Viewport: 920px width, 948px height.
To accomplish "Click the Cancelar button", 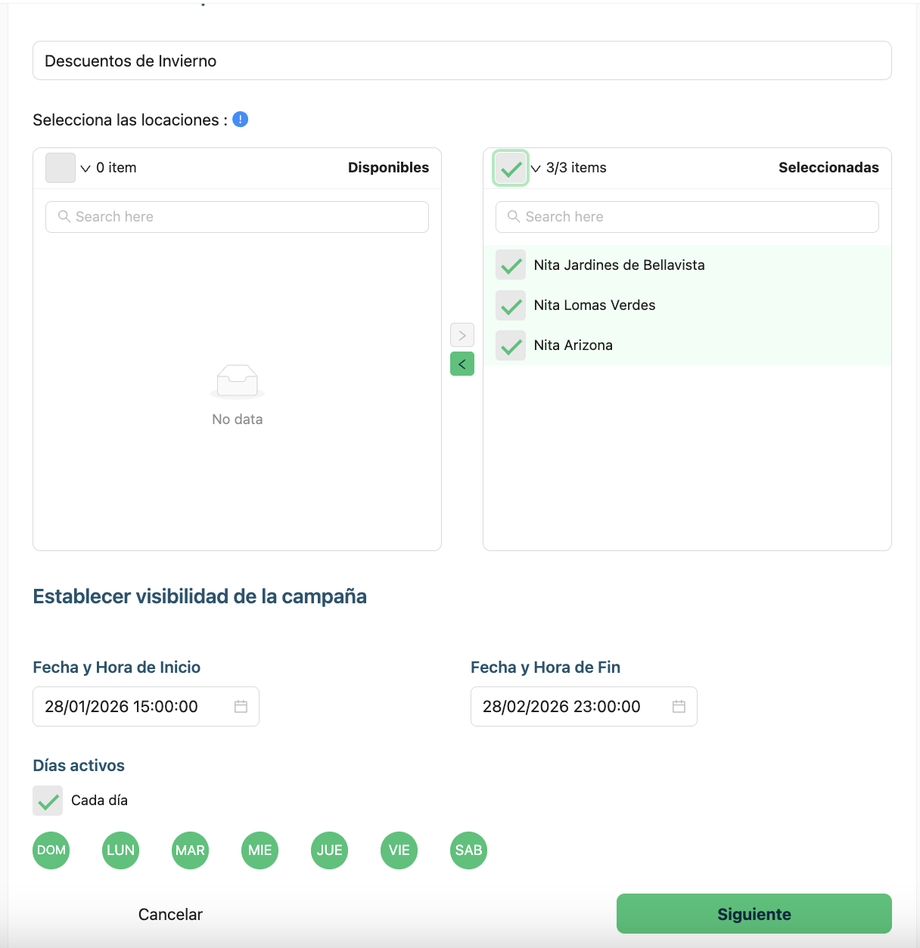I will (170, 914).
